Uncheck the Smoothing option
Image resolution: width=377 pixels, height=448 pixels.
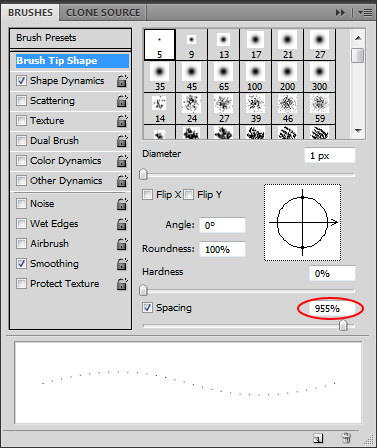[x=21, y=264]
